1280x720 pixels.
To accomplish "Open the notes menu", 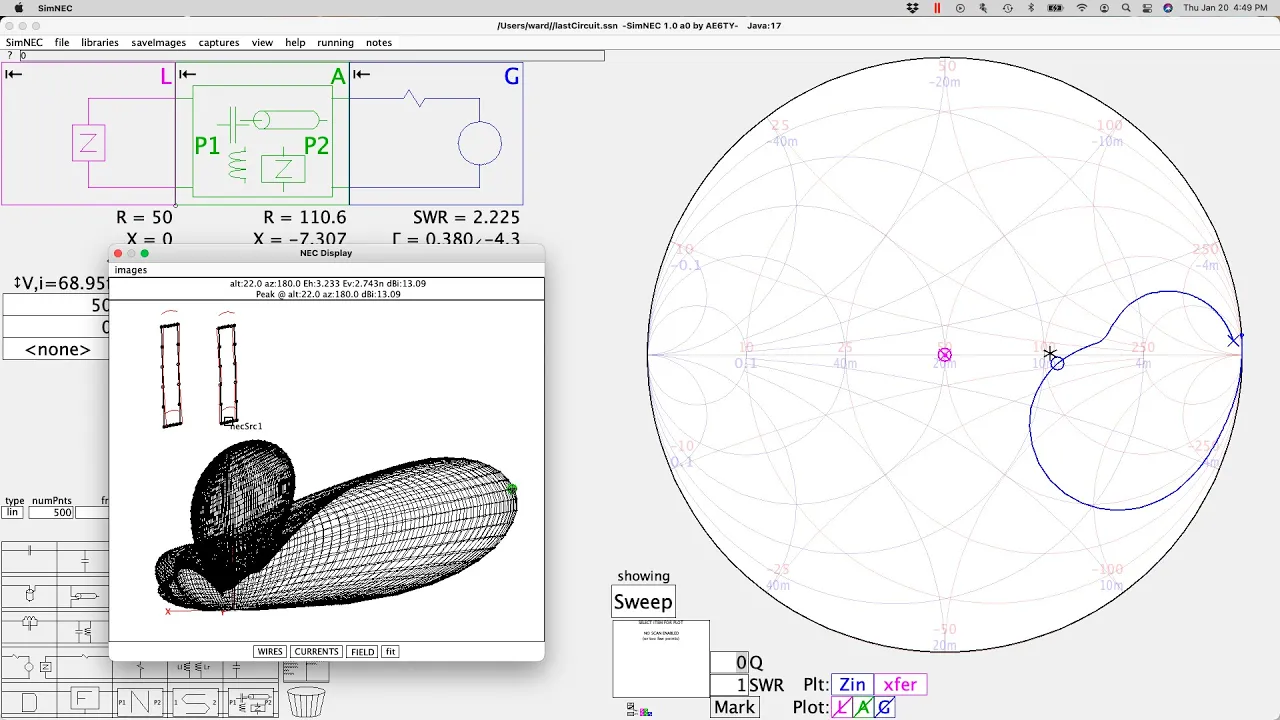I will pyautogui.click(x=379, y=43).
